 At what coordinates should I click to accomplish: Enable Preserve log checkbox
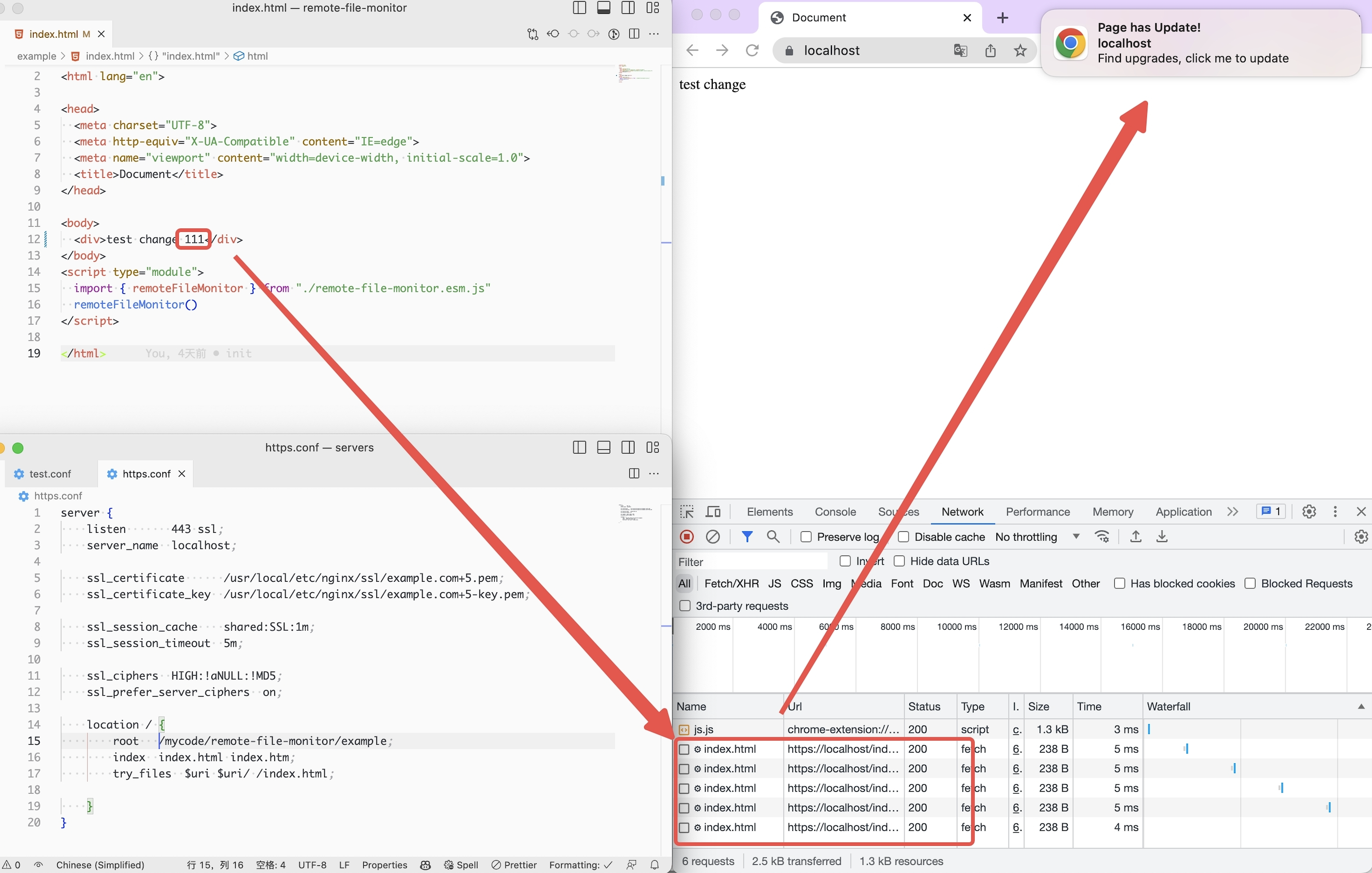pos(806,537)
